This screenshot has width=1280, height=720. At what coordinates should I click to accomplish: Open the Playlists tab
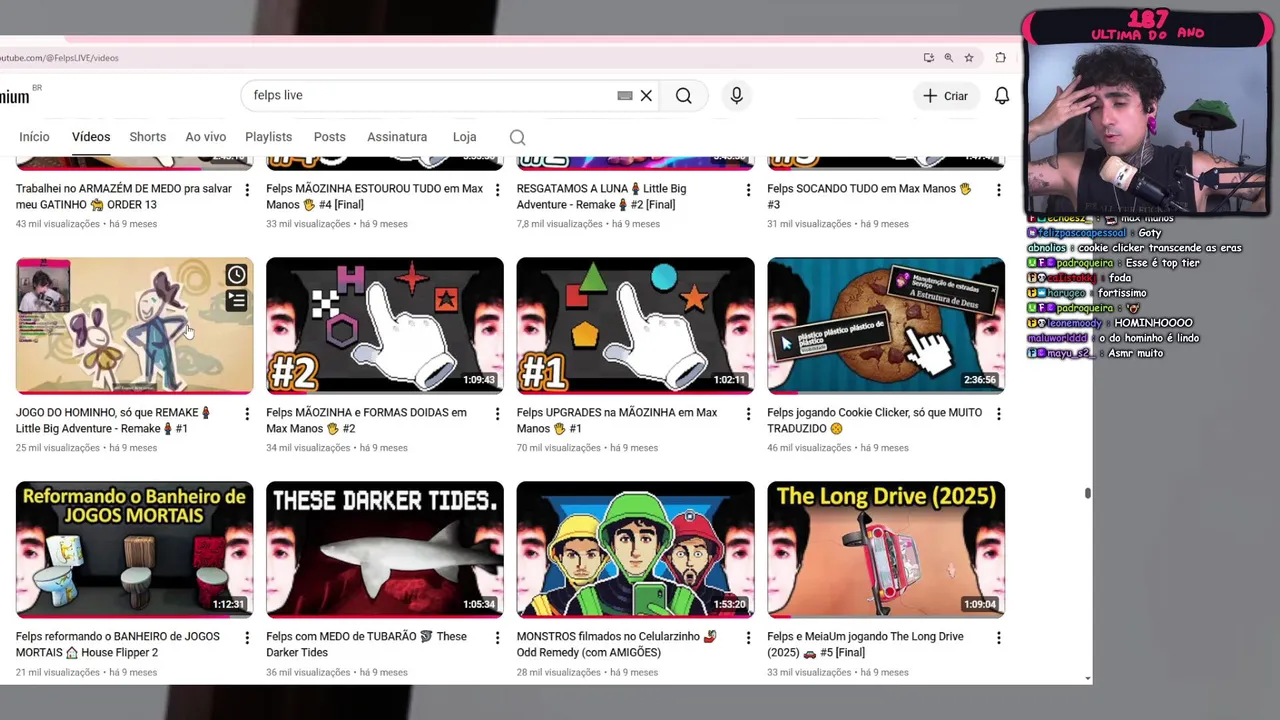pyautogui.click(x=269, y=137)
